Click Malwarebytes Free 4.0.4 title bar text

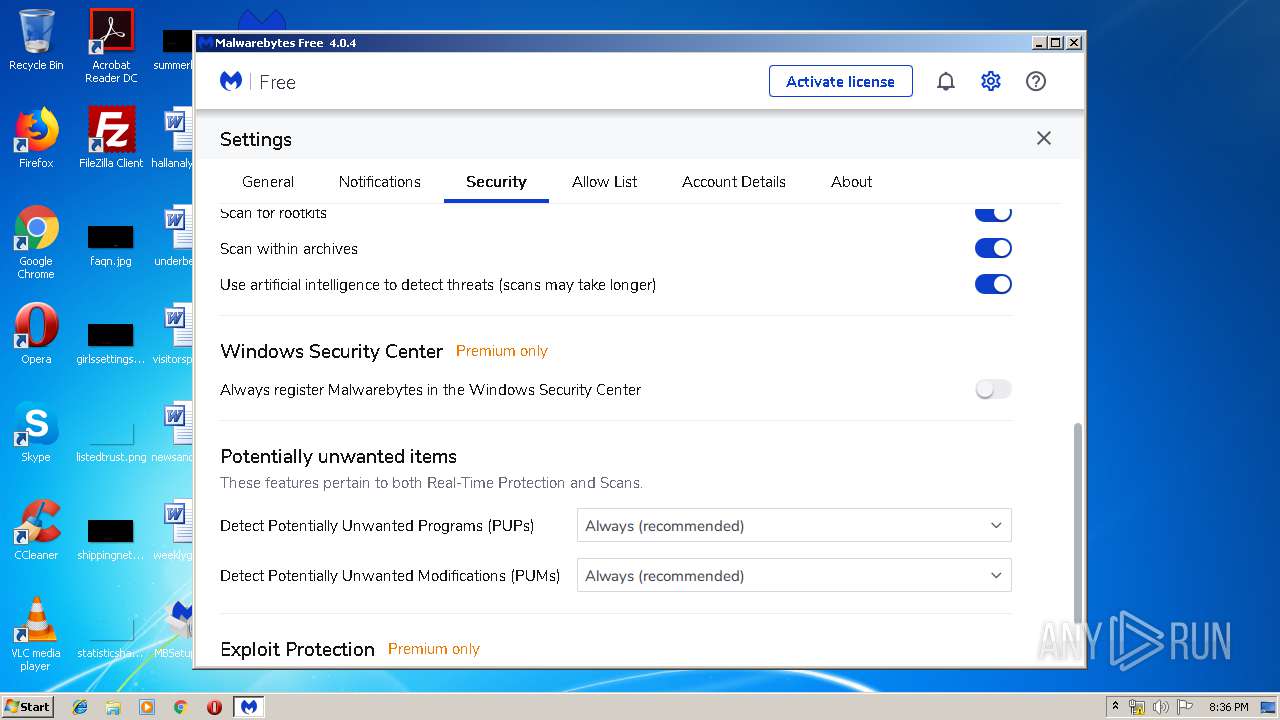tap(285, 43)
